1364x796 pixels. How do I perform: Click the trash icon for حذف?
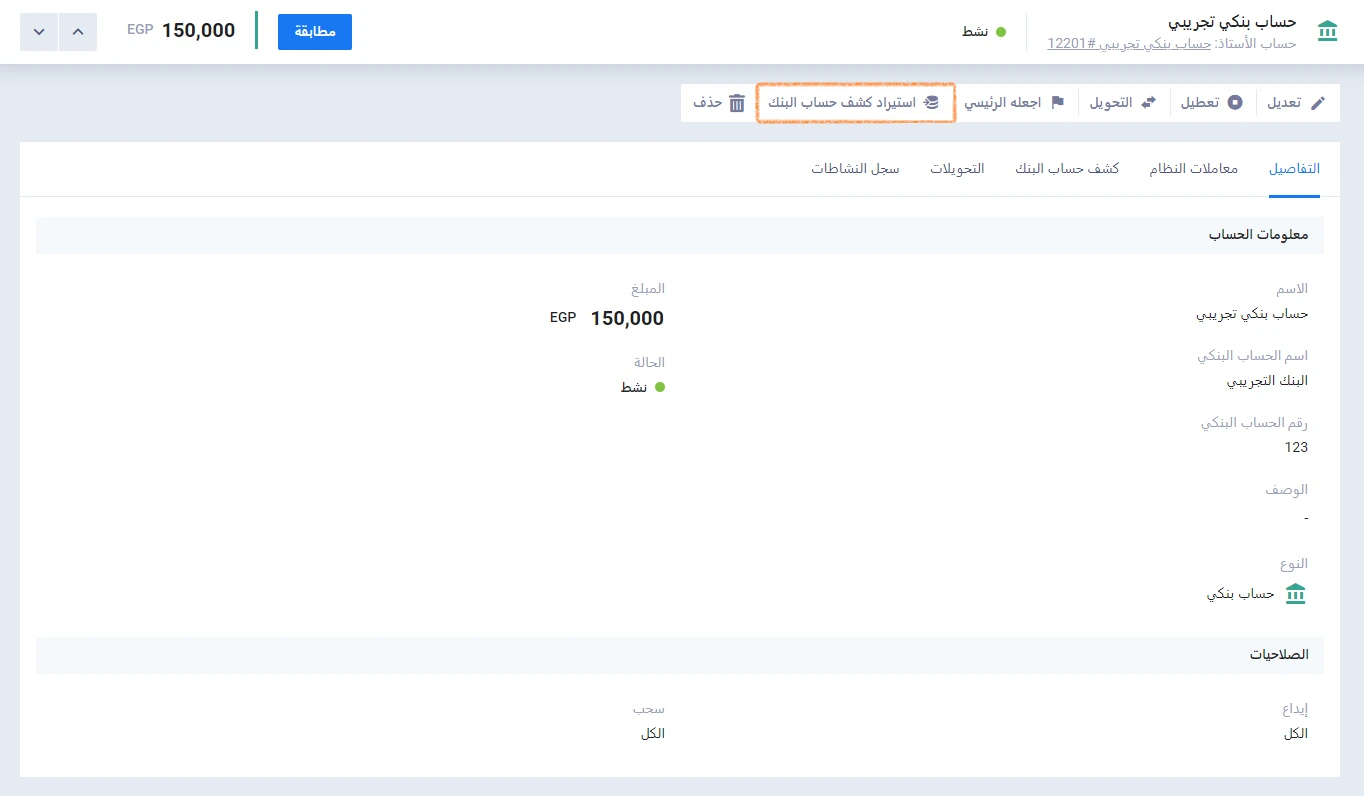[x=737, y=103]
